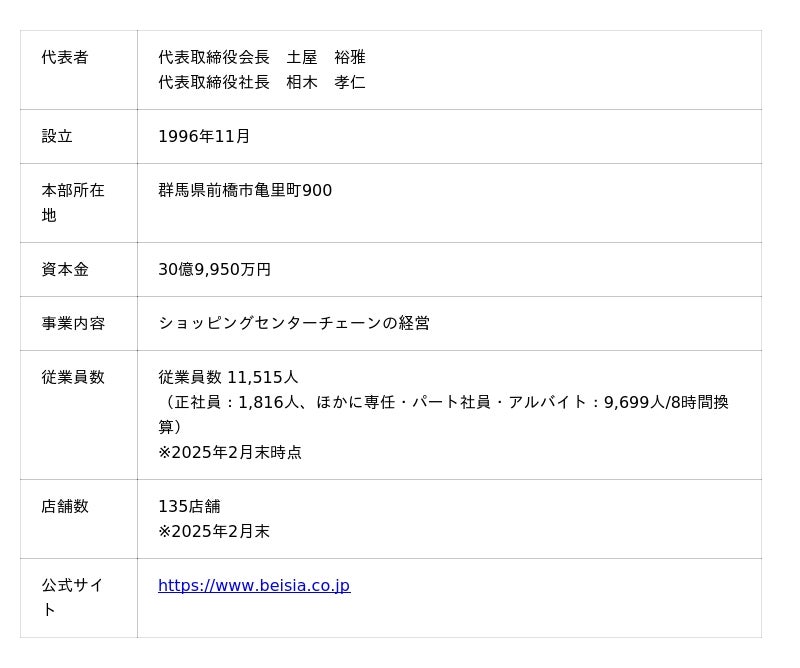The image size is (800, 668).
Task: Click the 代表取締役社長 相木 孝仁 line
Action: point(262,83)
